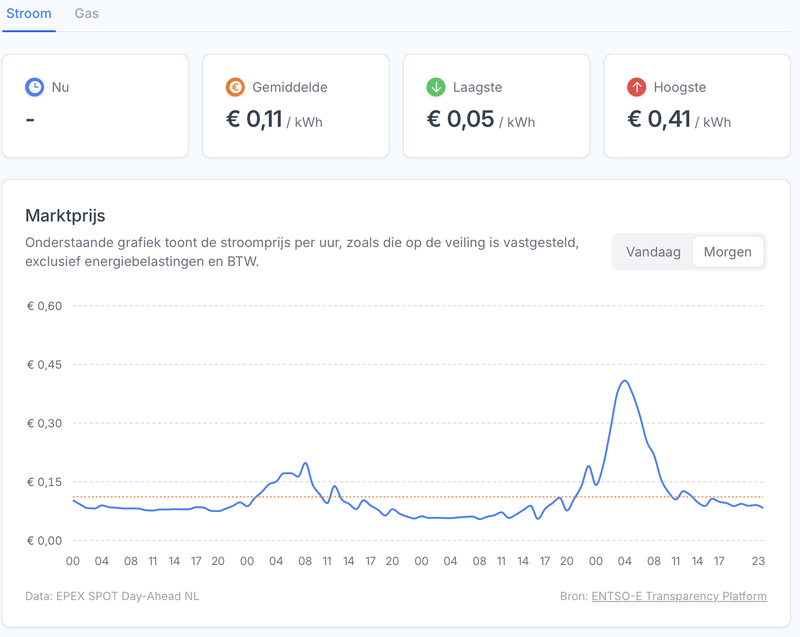Screen dimensions: 800x637
Task: Click the orange dotted average line
Action: [x=400, y=497]
